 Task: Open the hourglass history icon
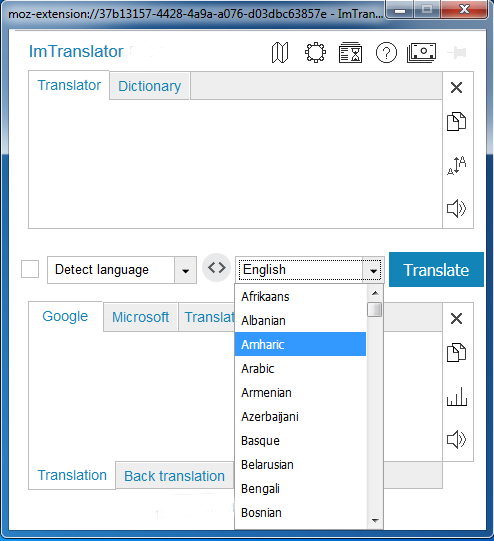click(x=350, y=52)
